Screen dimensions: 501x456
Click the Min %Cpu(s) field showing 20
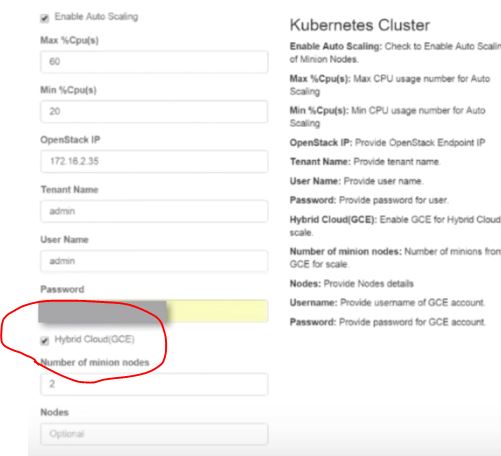[x=154, y=111]
